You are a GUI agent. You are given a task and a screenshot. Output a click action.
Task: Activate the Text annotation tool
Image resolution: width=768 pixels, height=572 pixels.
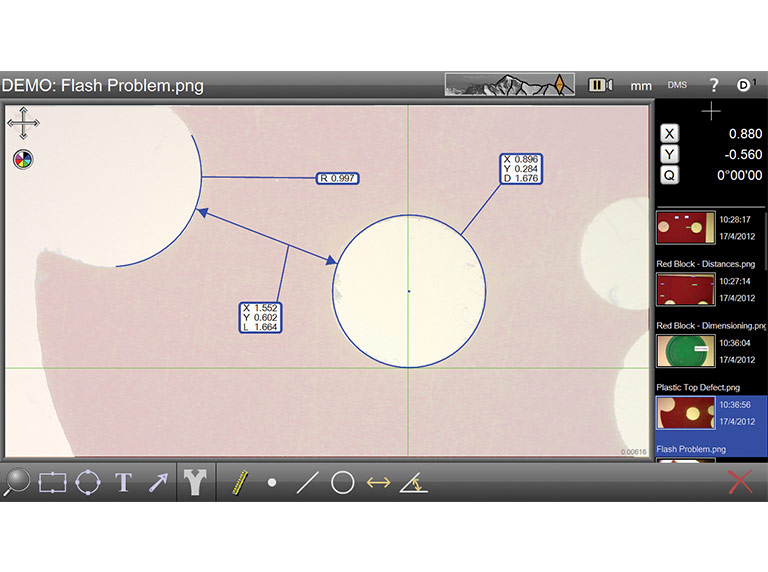click(x=123, y=483)
